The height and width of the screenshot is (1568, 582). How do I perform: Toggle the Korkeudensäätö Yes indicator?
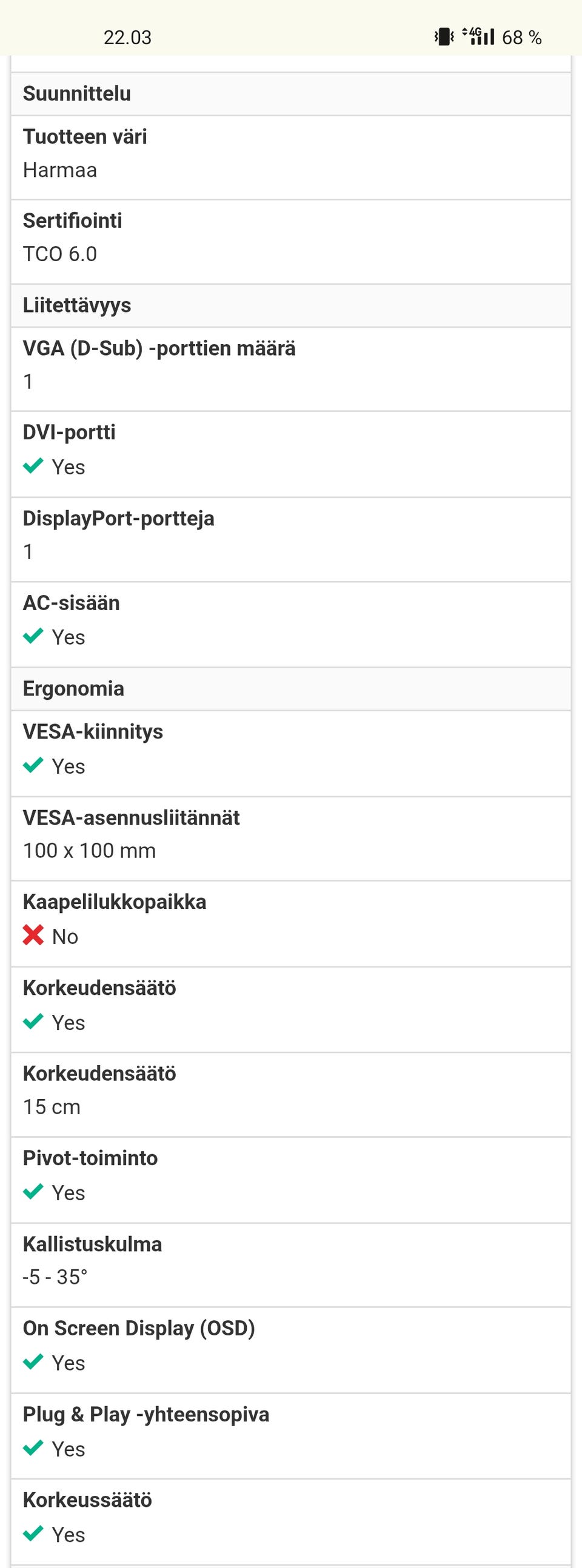[33, 1022]
